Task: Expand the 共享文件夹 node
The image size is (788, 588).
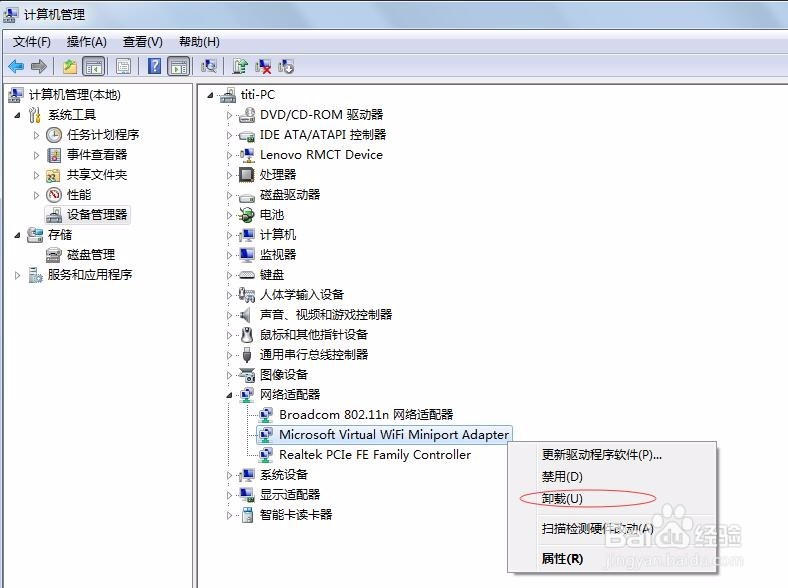Action: (x=36, y=175)
